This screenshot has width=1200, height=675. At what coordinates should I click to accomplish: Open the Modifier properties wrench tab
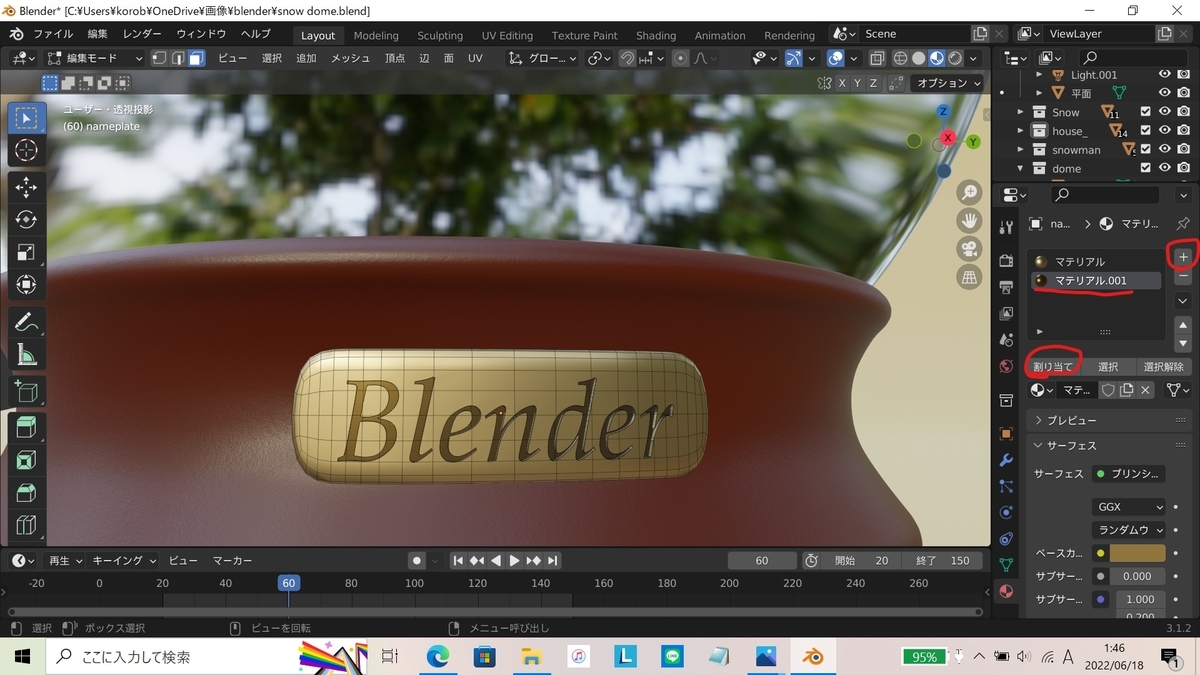coord(1006,460)
